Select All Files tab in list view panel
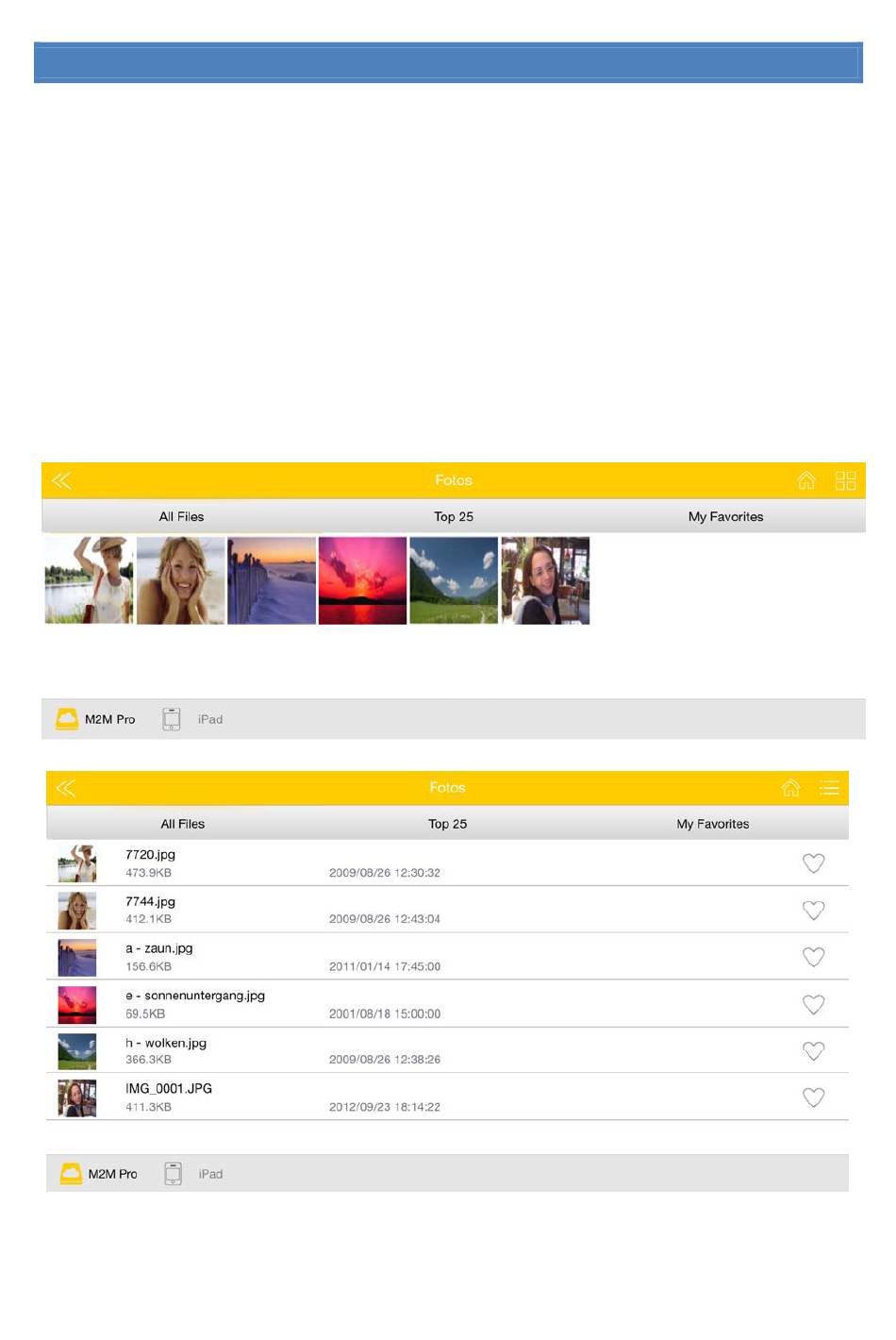 (x=183, y=824)
